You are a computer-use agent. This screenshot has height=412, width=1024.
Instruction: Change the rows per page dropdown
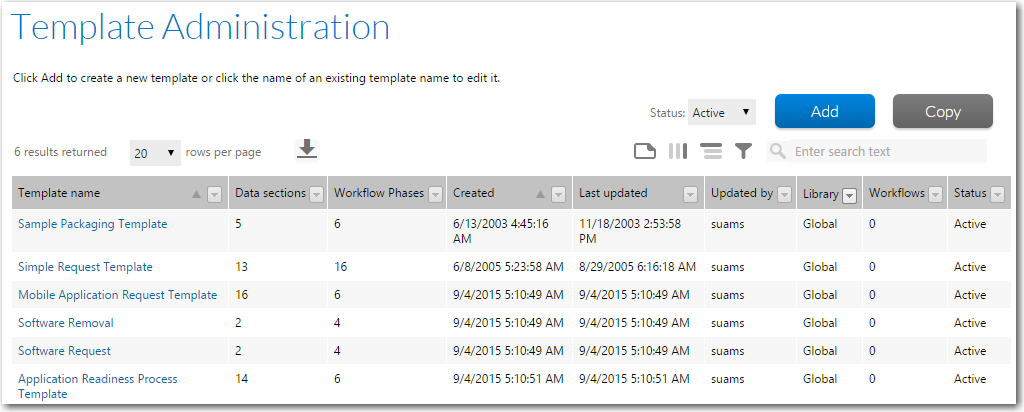(x=155, y=153)
